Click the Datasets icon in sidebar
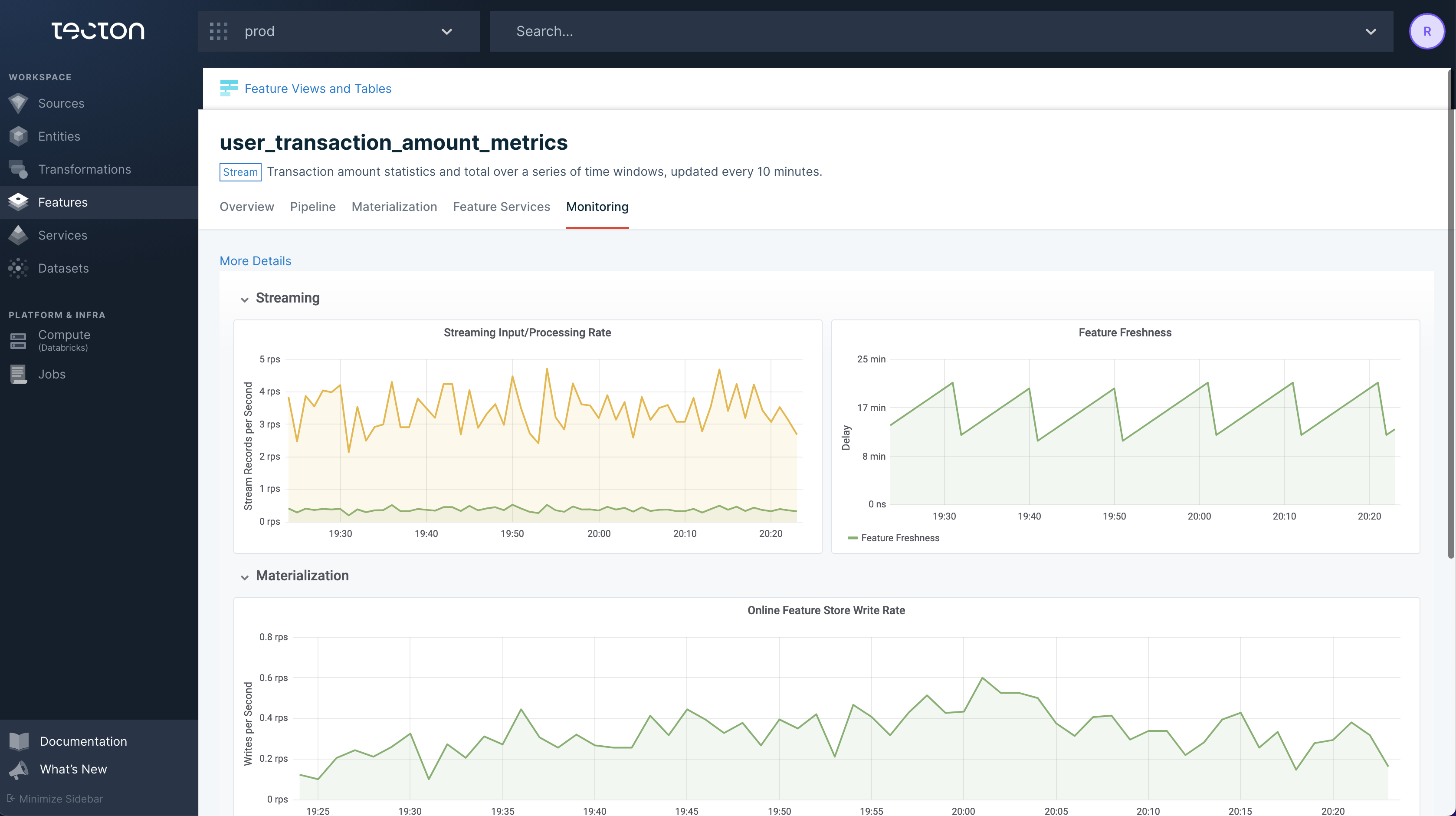 (17, 268)
